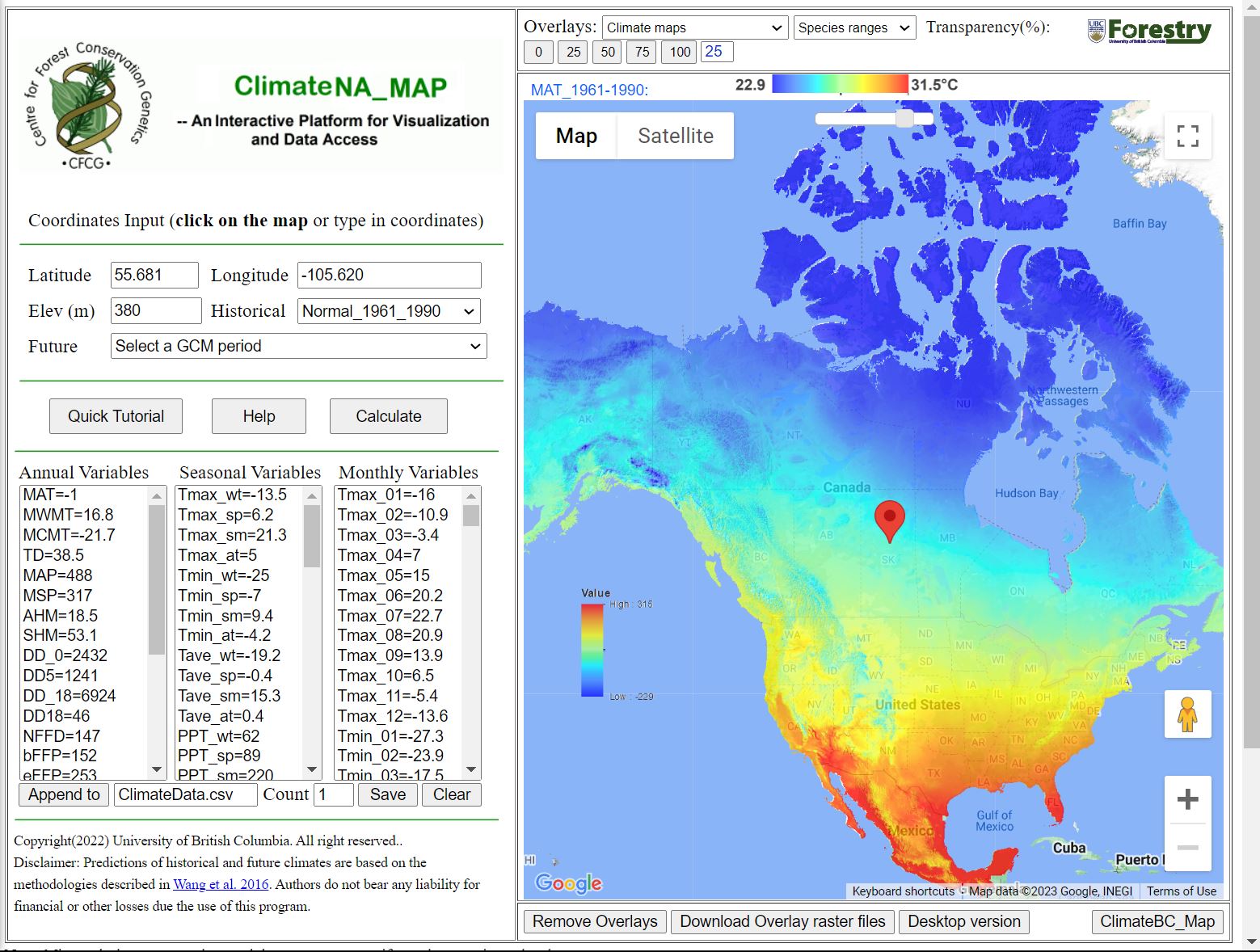Click the Google logo on map
Image resolution: width=1260 pixels, height=952 pixels.
click(x=568, y=883)
